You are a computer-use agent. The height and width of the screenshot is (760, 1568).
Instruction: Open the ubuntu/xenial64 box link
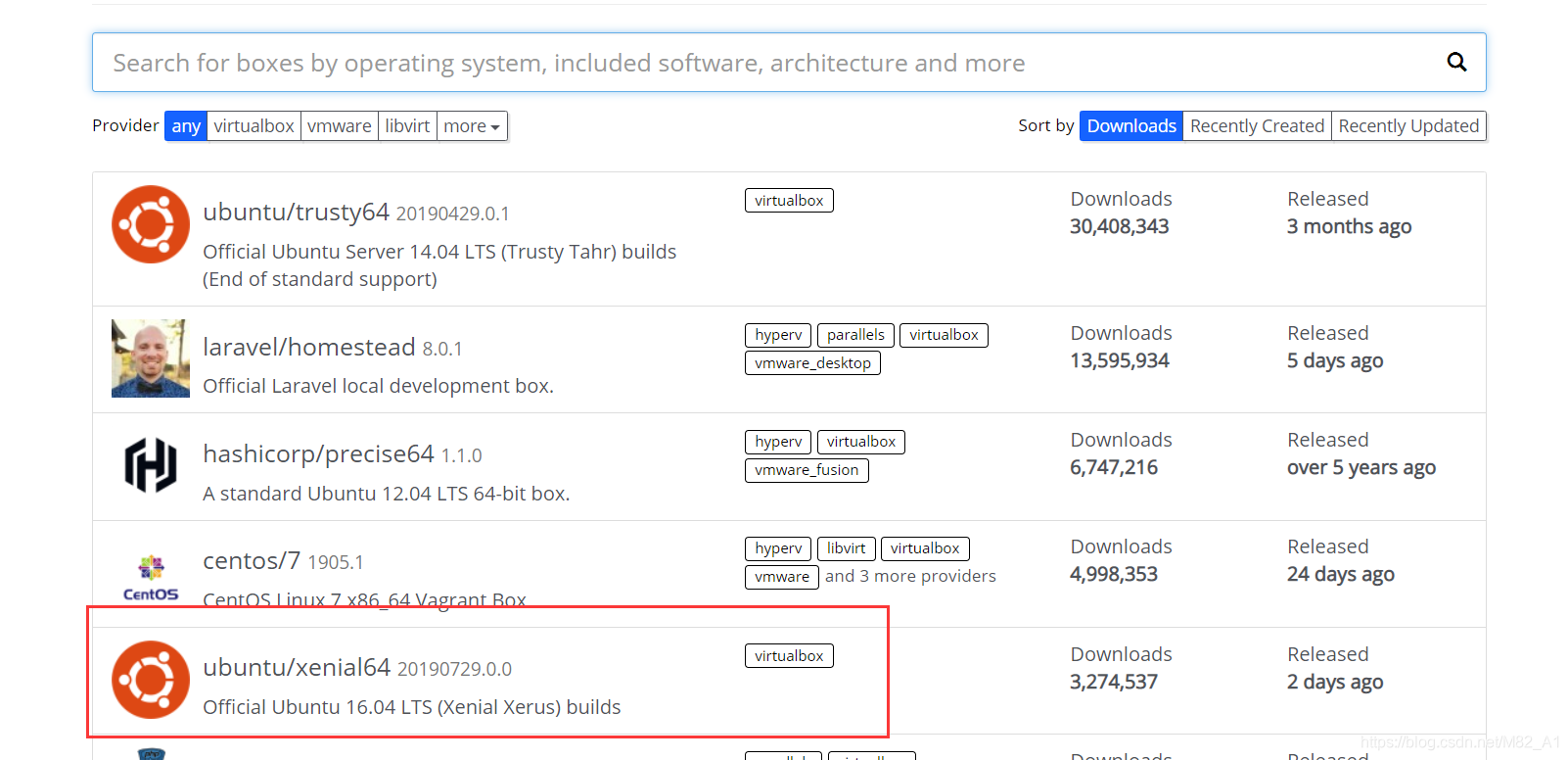pyautogui.click(x=297, y=667)
